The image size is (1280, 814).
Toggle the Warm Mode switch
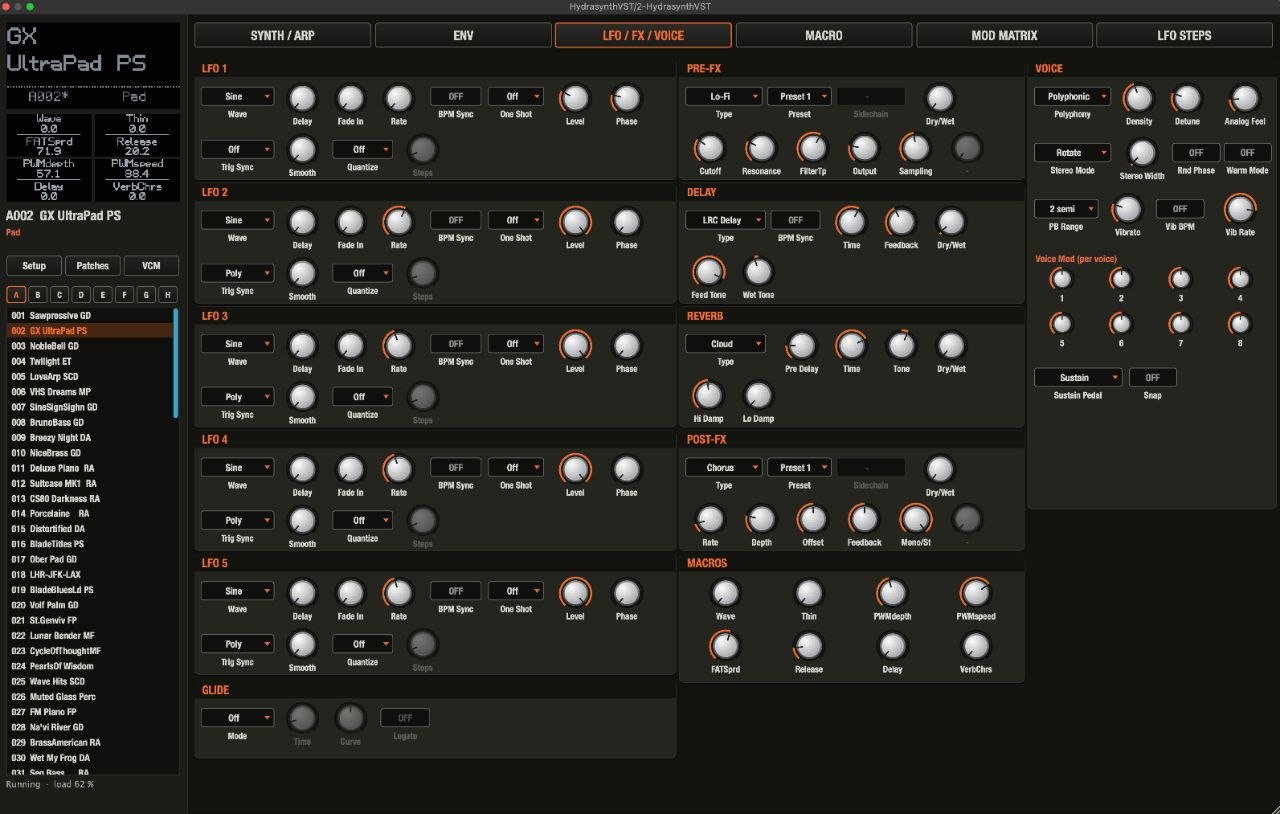tap(1247, 153)
